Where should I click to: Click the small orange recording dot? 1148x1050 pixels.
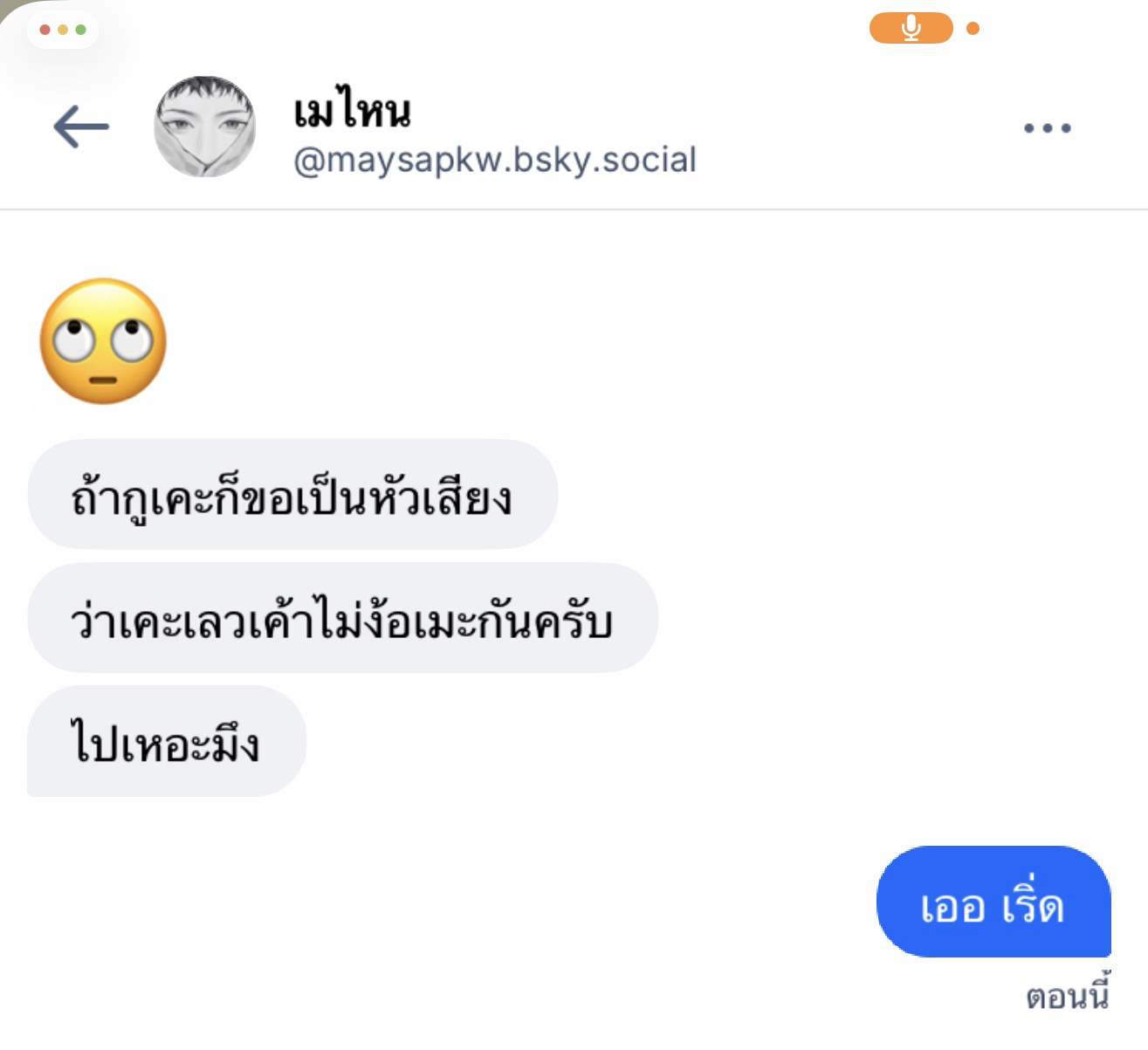[x=973, y=29]
